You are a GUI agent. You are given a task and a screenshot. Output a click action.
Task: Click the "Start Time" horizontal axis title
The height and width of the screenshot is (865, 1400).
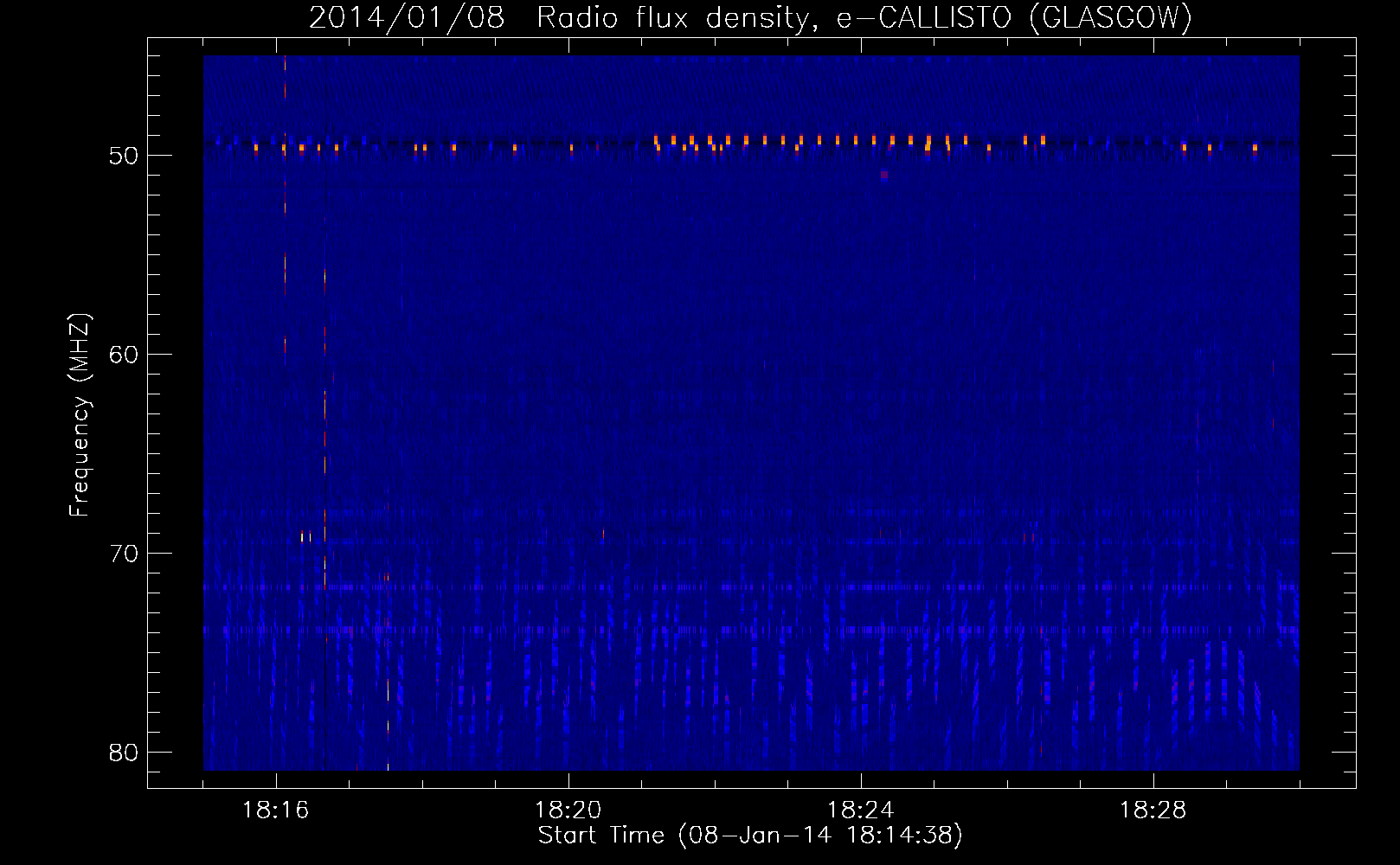[x=600, y=836]
